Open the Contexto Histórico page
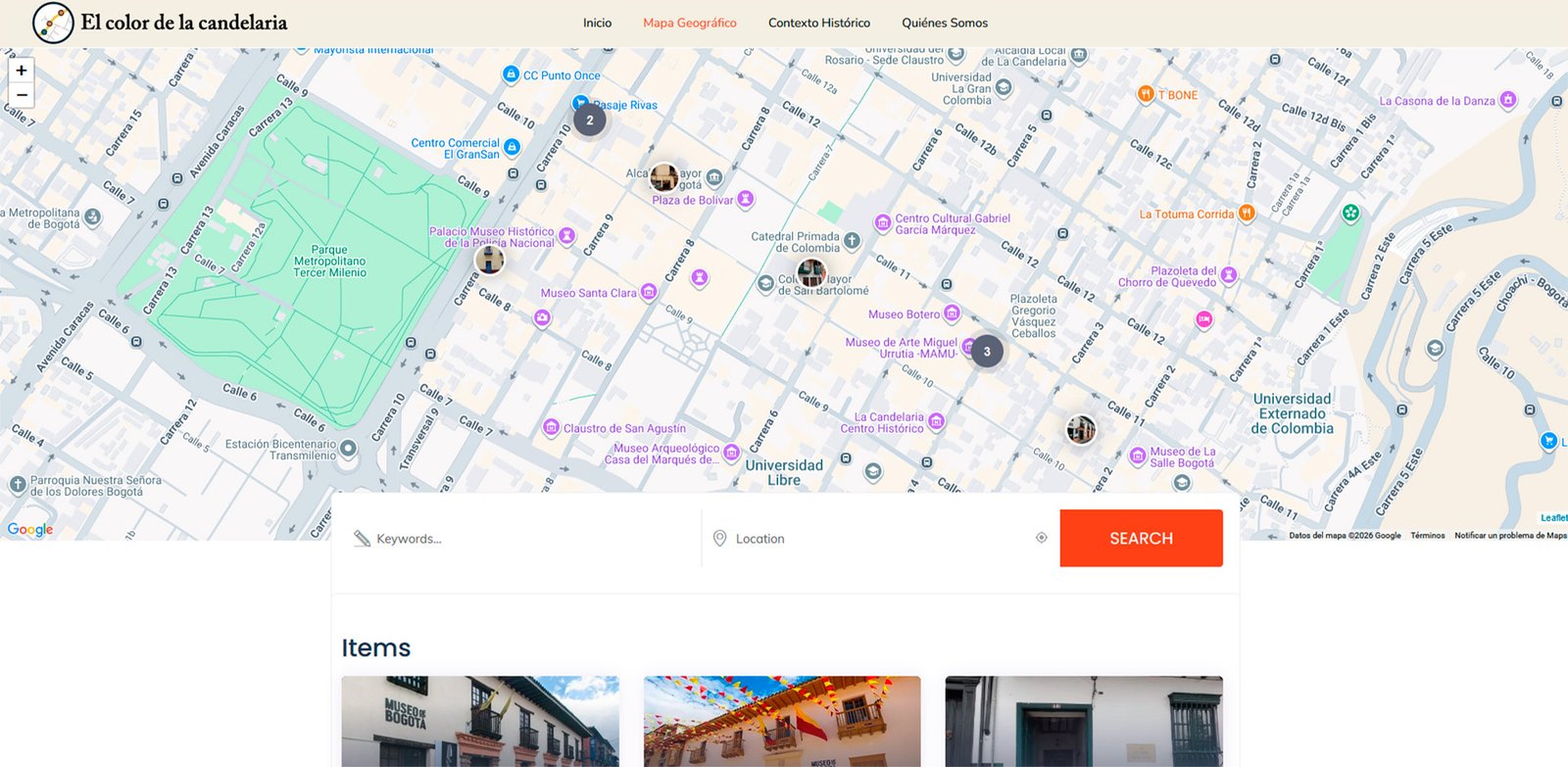Screen dimensions: 1568x767 pyautogui.click(x=818, y=23)
